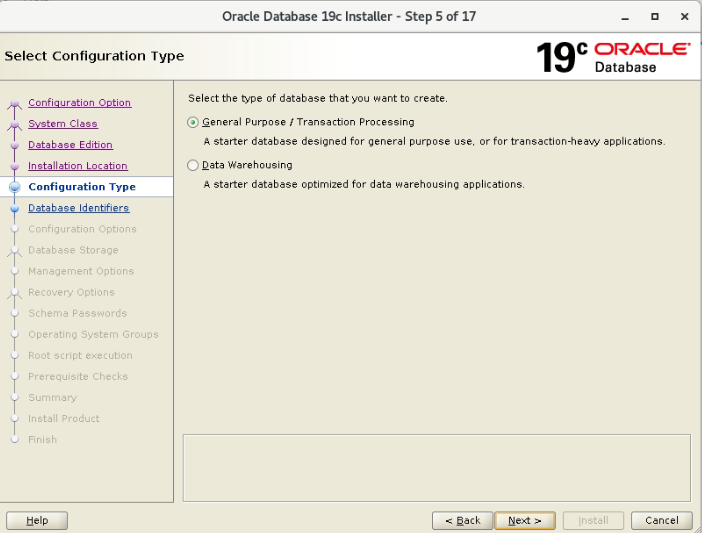Click the installer title bar text
This screenshot has height=533, width=702.
click(349, 17)
